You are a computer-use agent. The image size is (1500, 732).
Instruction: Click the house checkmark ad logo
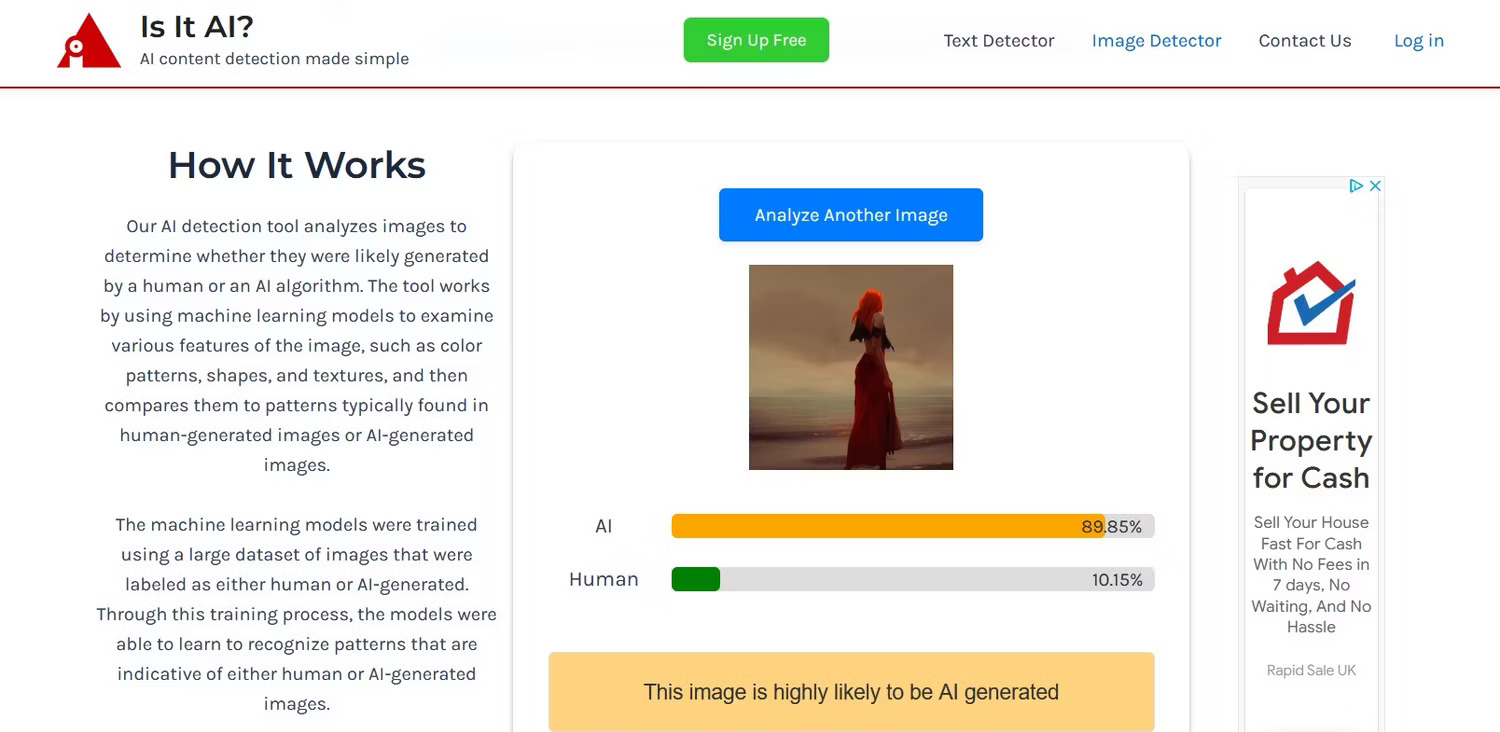[x=1311, y=303]
